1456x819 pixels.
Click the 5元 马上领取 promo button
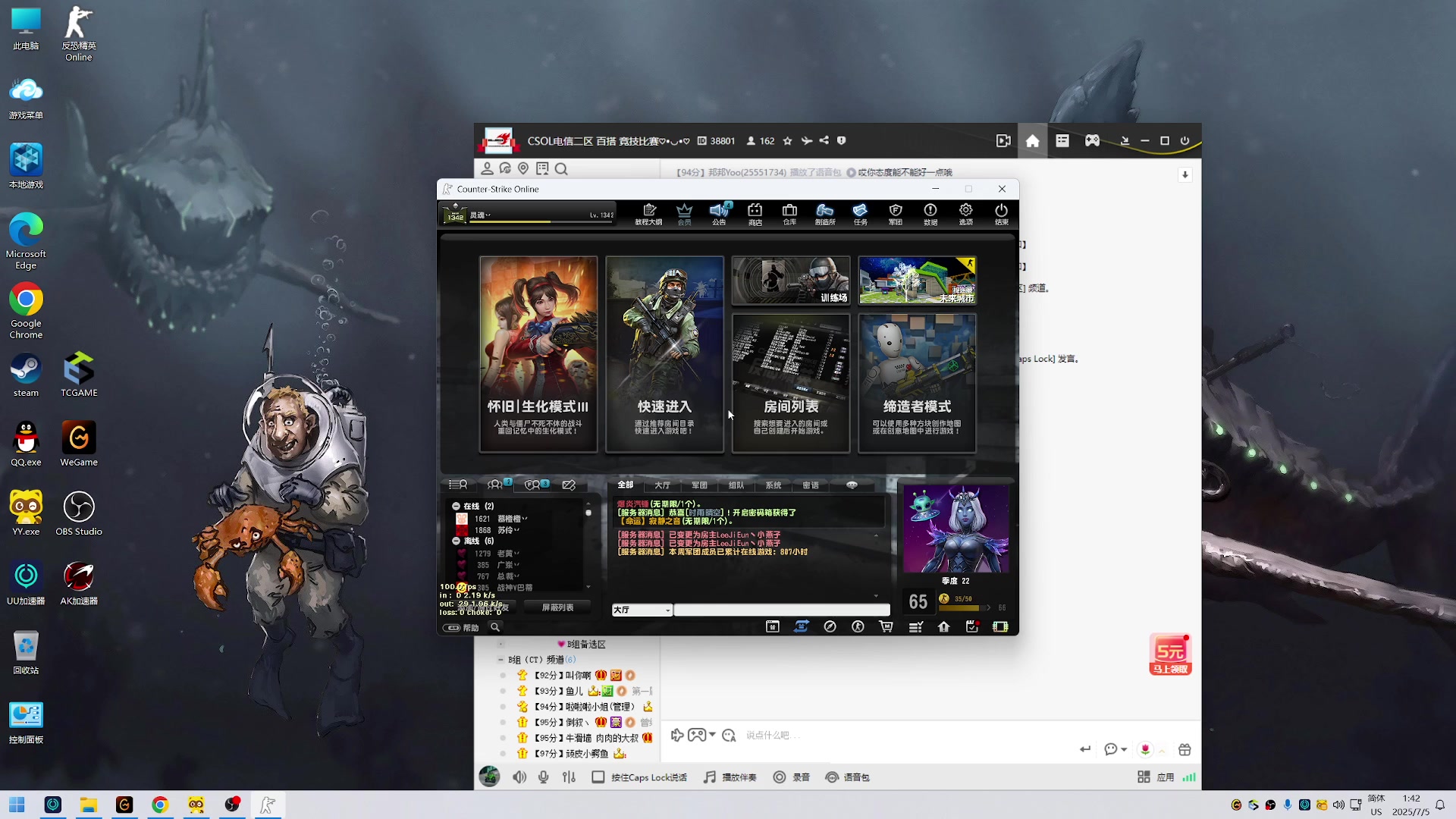point(1170,654)
